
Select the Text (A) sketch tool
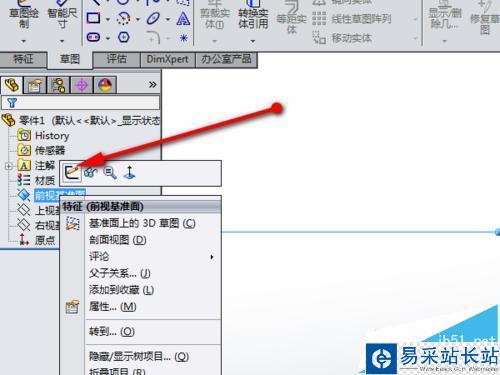coord(183,18)
